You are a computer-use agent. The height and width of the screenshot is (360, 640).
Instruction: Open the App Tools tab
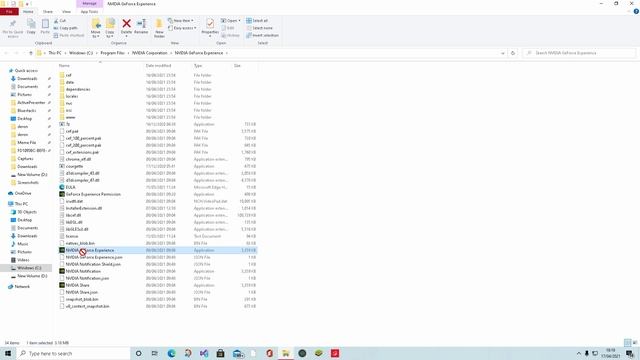click(89, 11)
